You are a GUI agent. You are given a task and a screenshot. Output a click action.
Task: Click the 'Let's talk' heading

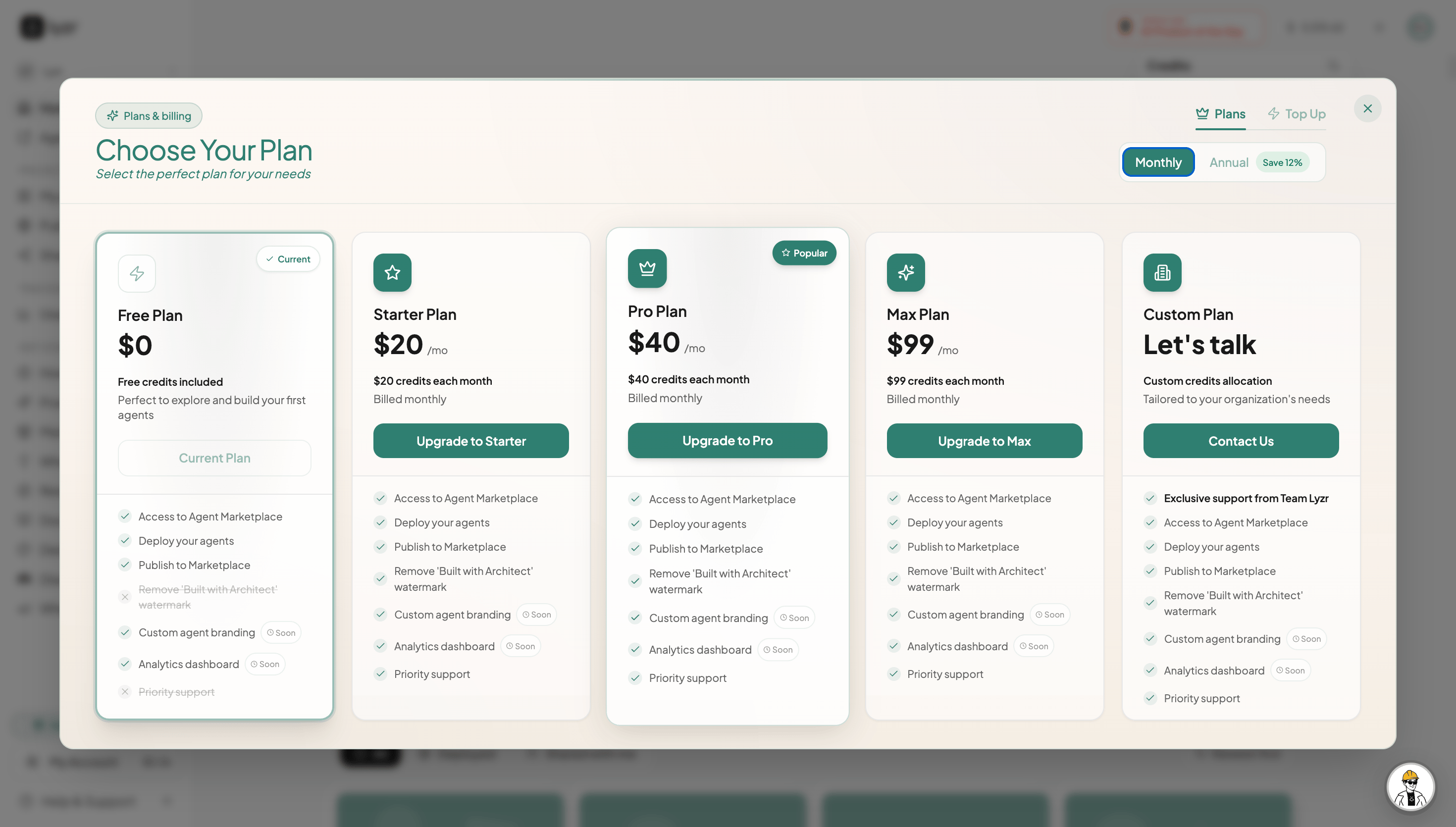coord(1199,345)
